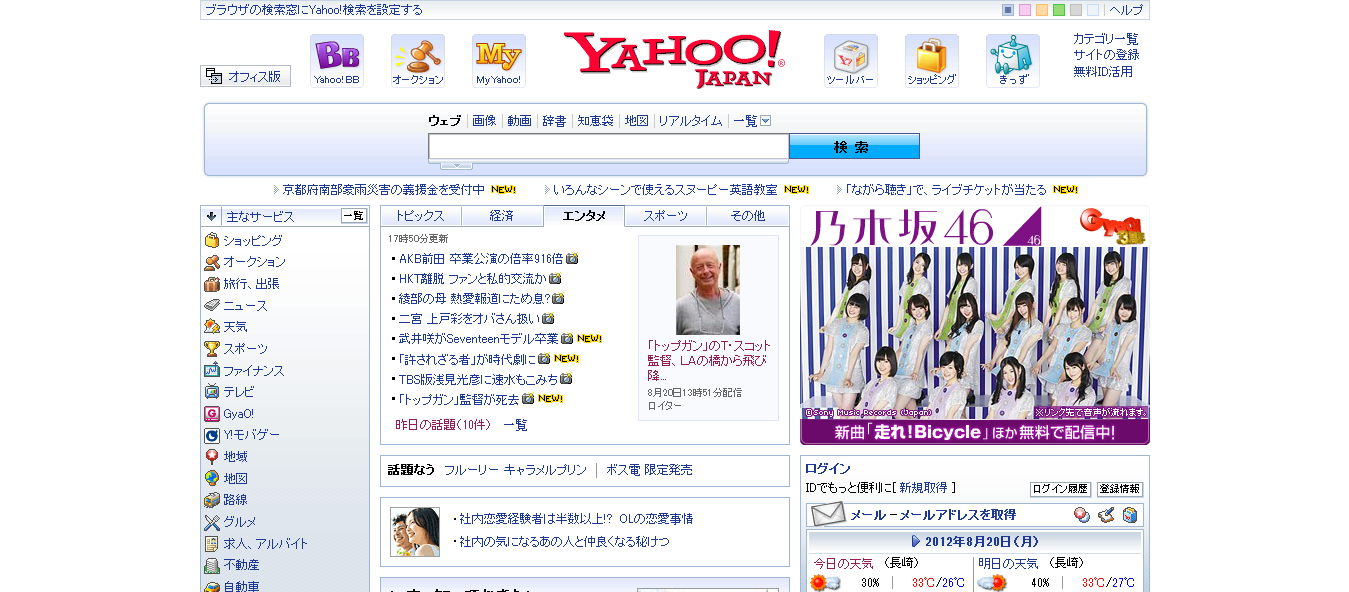Click the blue shopping-bag icon beside メール
The image size is (1349, 592).
pyautogui.click(x=1130, y=515)
